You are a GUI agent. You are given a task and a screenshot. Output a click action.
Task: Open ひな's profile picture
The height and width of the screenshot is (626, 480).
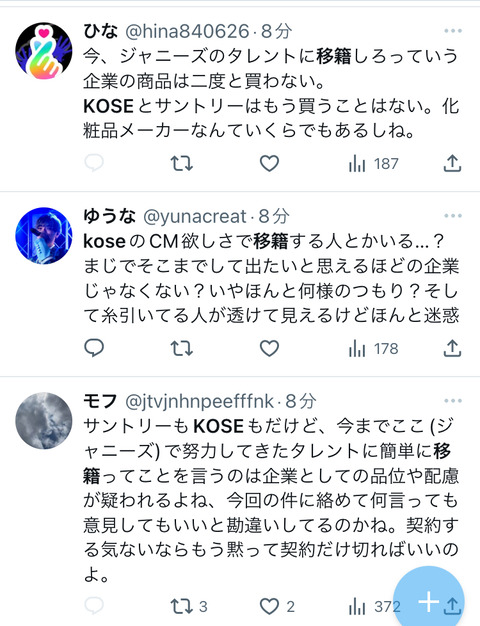pyautogui.click(x=44, y=51)
